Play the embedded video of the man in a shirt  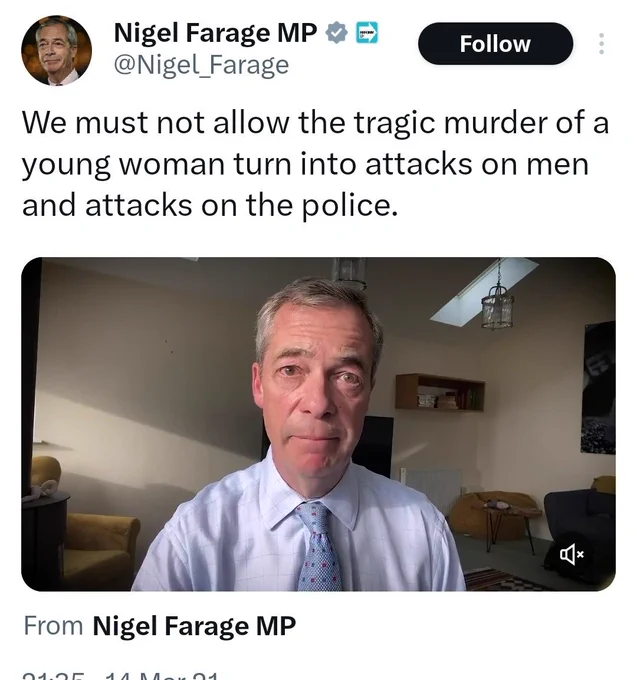click(318, 424)
